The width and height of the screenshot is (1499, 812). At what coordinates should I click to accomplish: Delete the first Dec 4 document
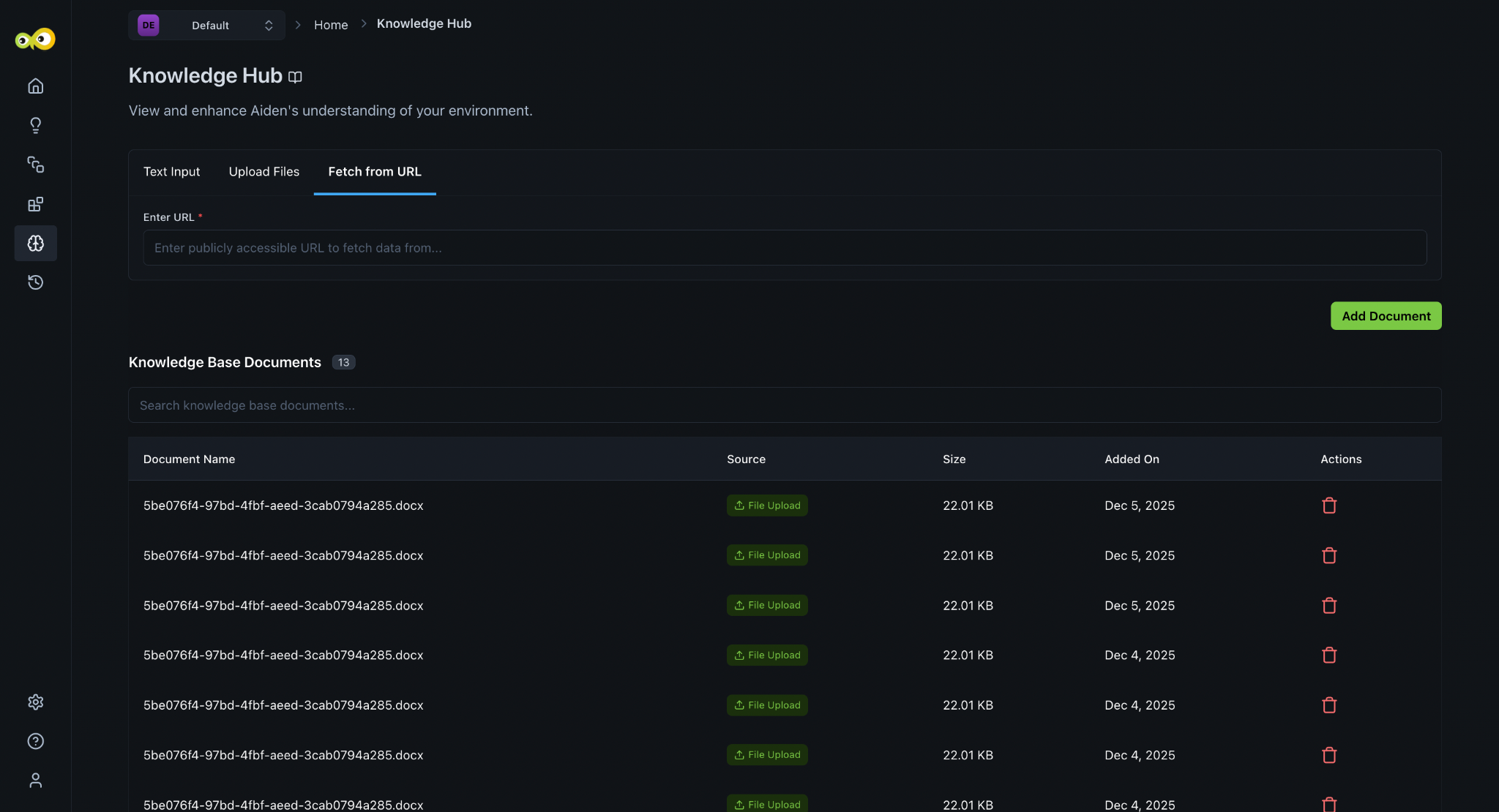[1329, 655]
